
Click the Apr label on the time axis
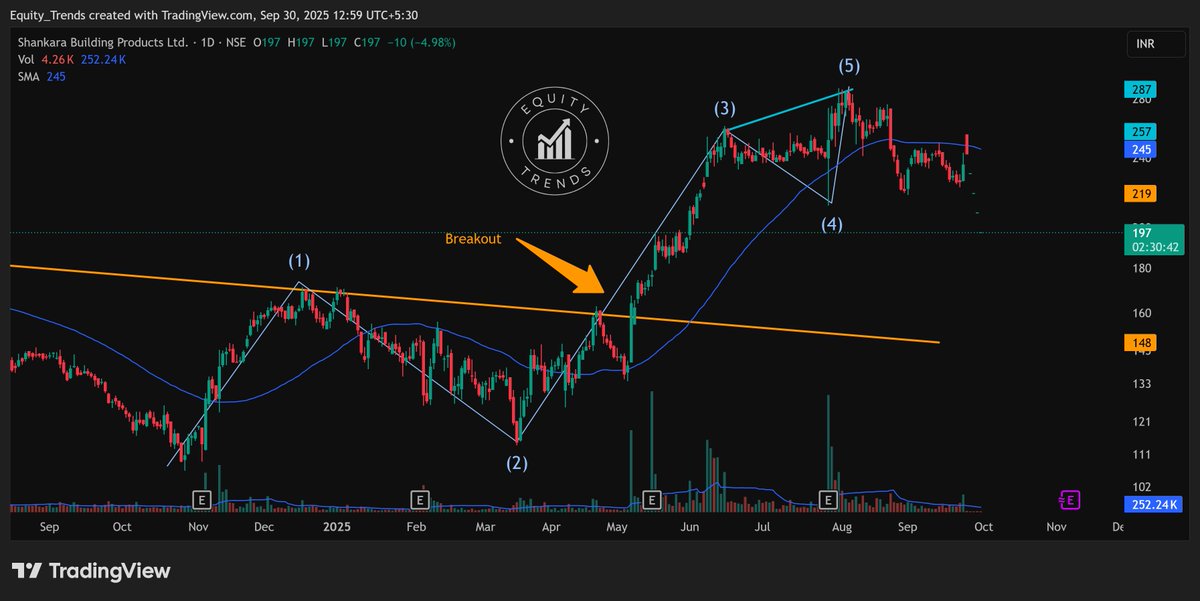pyautogui.click(x=551, y=525)
